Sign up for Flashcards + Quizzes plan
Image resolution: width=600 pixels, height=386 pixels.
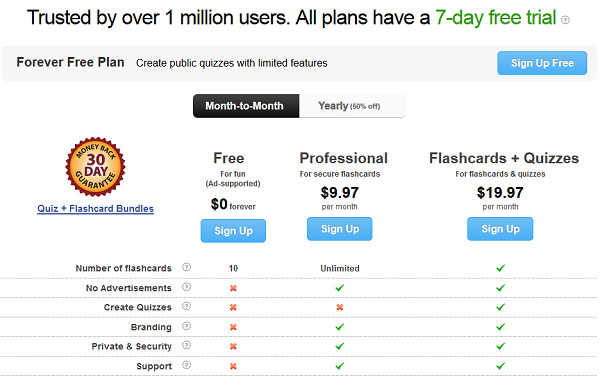[500, 229]
